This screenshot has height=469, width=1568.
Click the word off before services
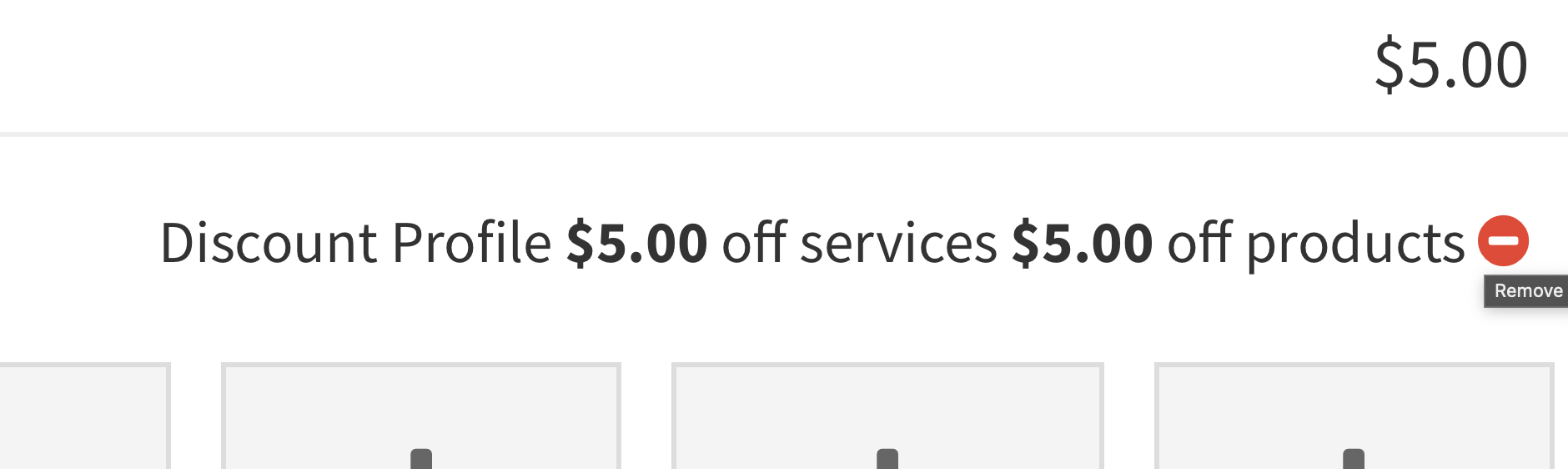click(754, 243)
